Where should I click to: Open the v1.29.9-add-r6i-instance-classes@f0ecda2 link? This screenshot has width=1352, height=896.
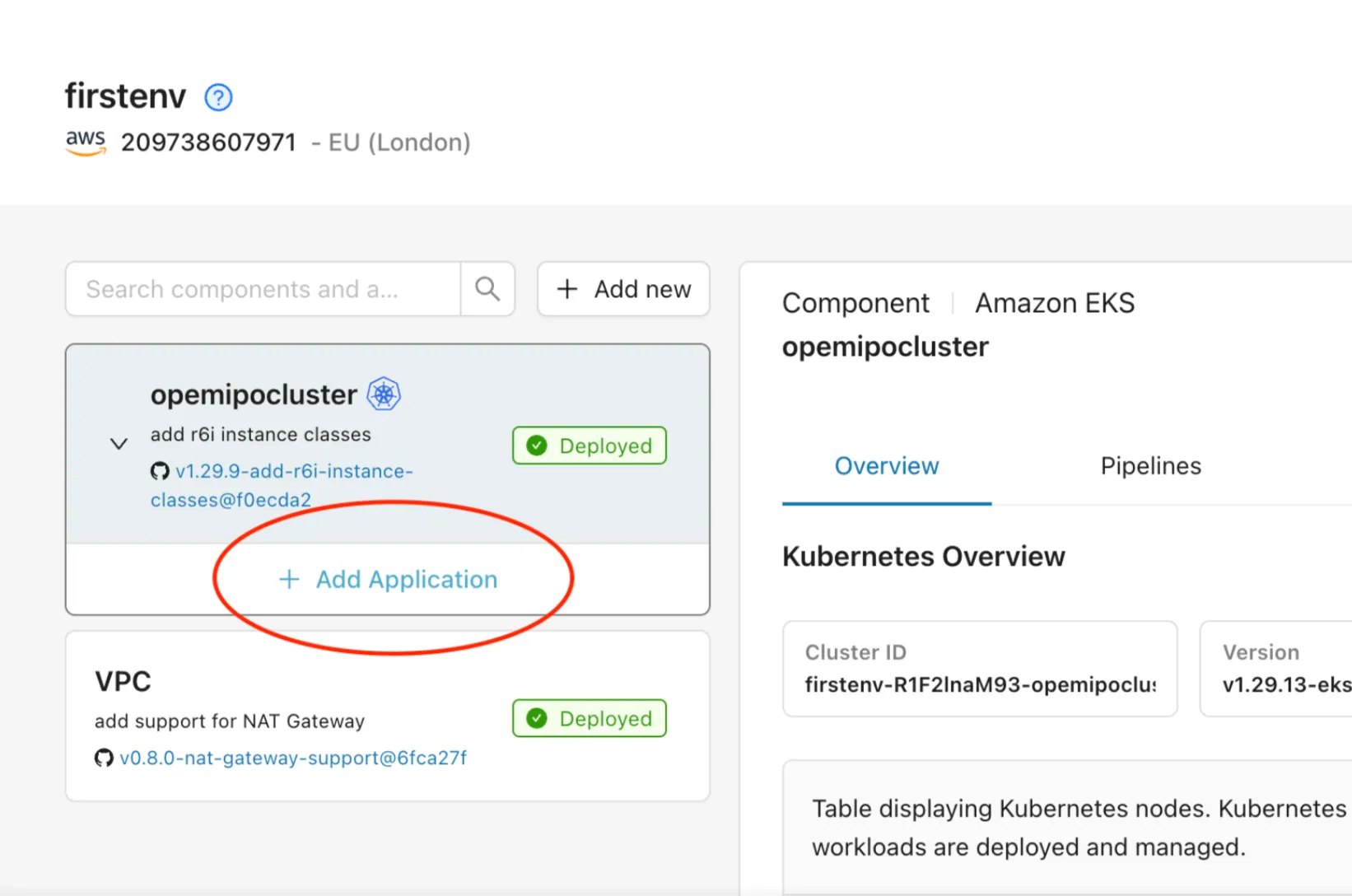pos(282,485)
